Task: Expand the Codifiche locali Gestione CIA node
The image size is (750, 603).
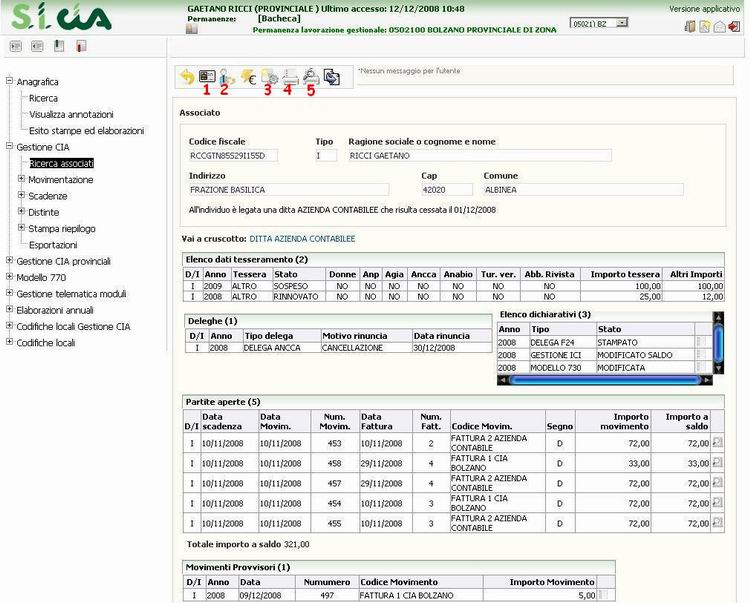Action: pos(9,325)
